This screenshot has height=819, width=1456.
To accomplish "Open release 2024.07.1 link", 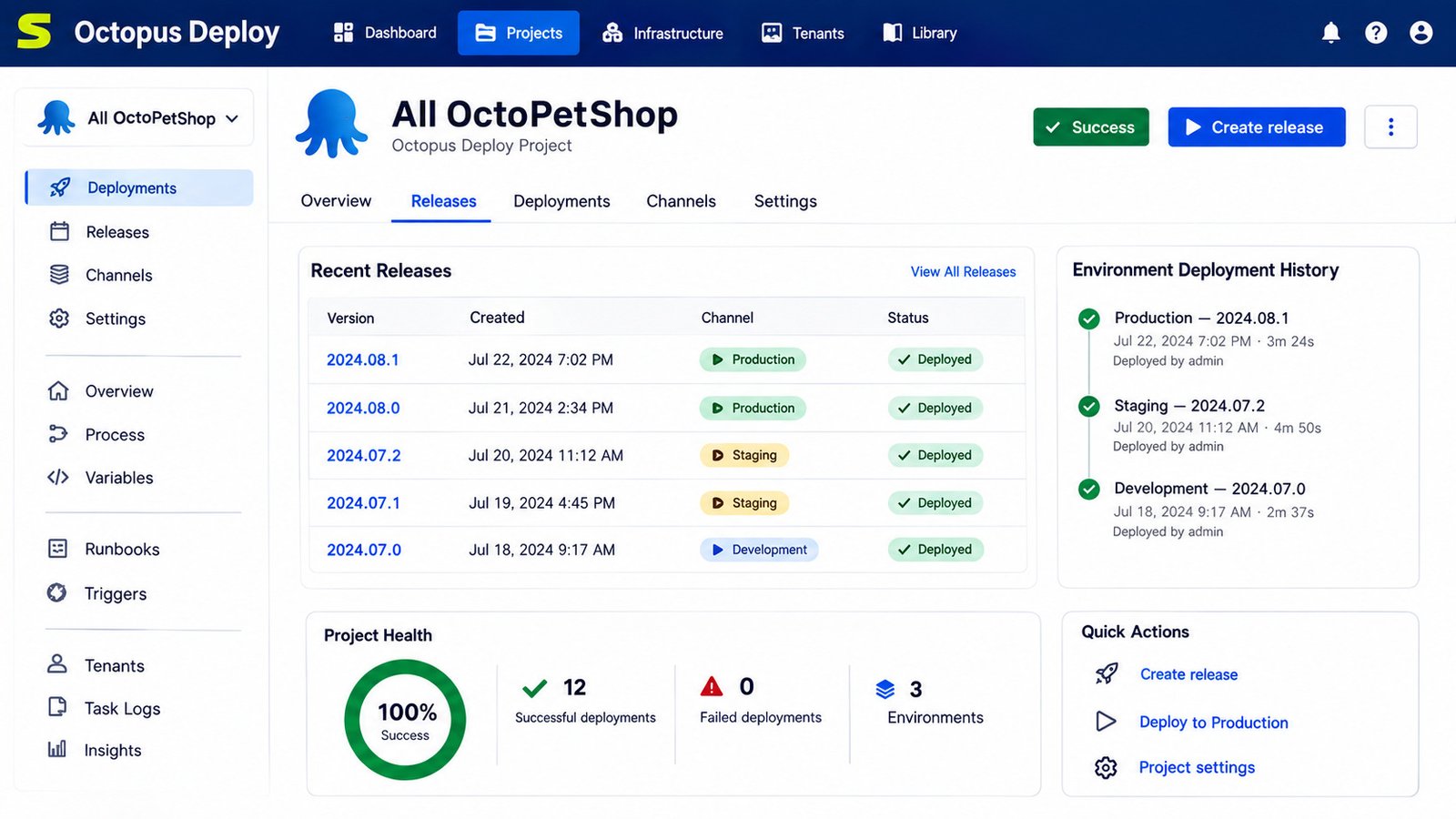I will [363, 502].
